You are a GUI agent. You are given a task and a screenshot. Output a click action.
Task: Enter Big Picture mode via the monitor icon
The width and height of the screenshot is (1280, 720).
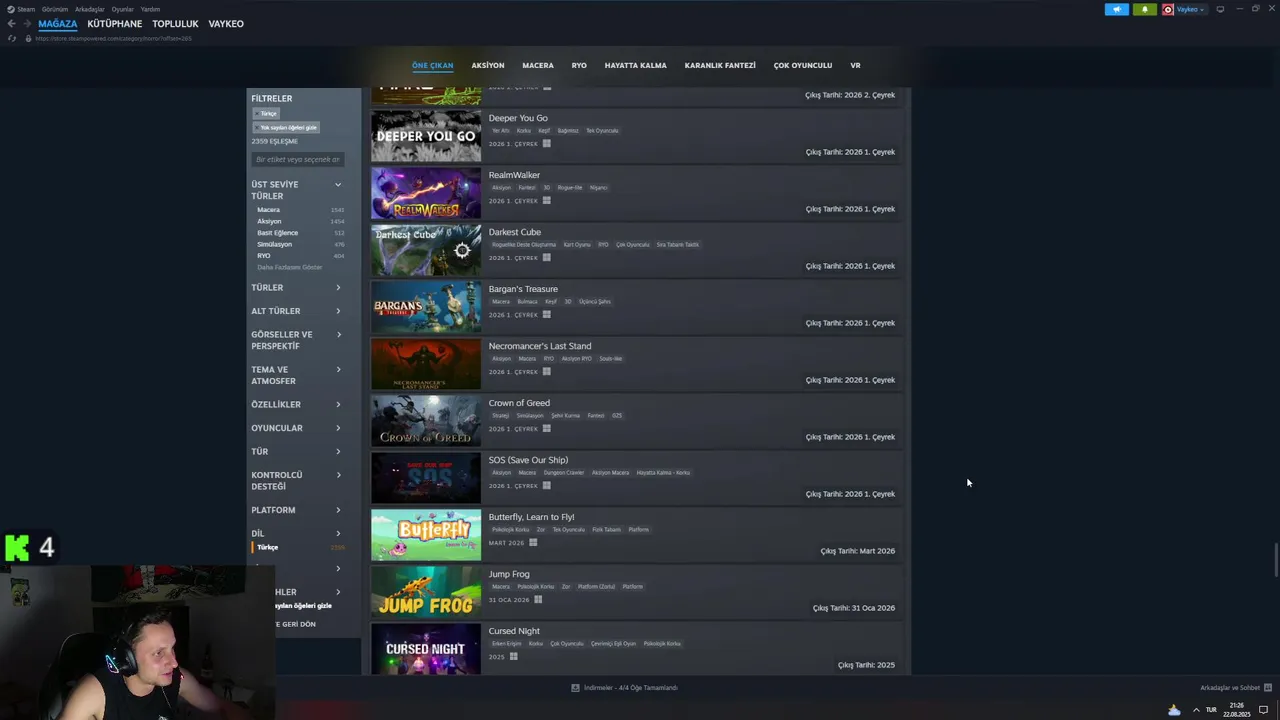pyautogui.click(x=1220, y=9)
